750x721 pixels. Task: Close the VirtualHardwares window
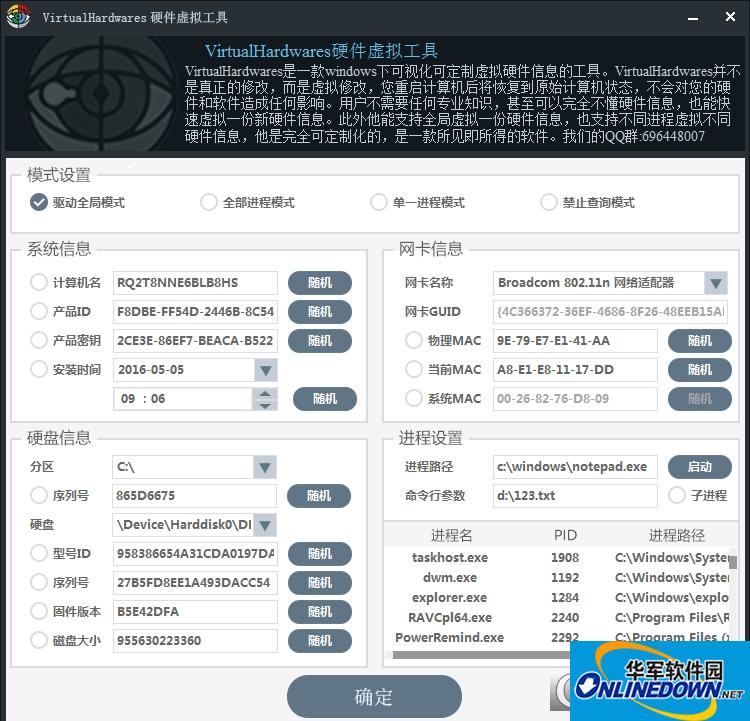730,17
